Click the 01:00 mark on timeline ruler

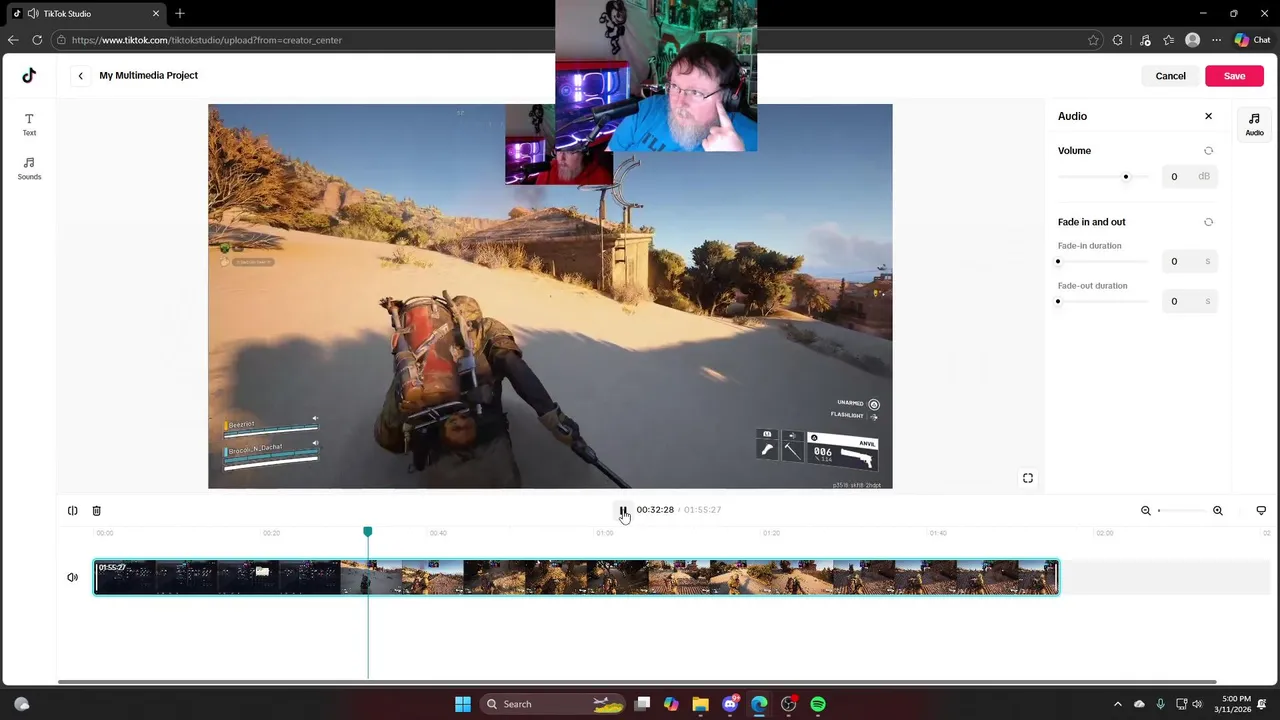tap(604, 533)
